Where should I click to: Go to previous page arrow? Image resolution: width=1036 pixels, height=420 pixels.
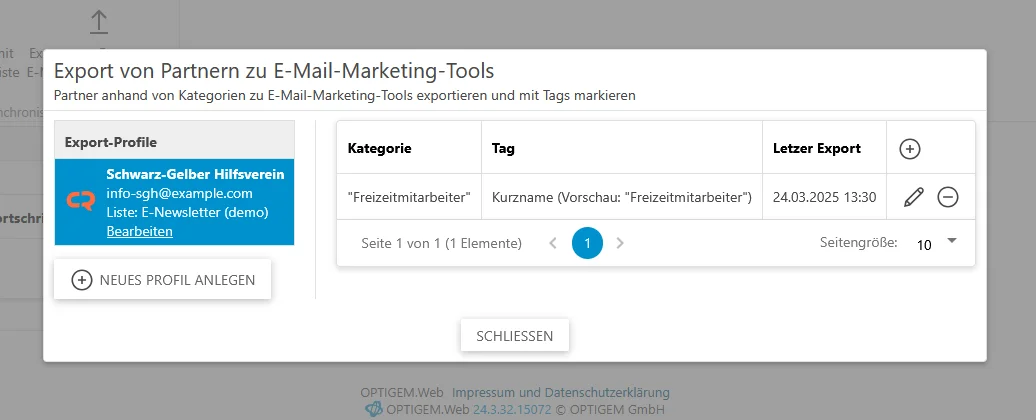click(x=554, y=243)
